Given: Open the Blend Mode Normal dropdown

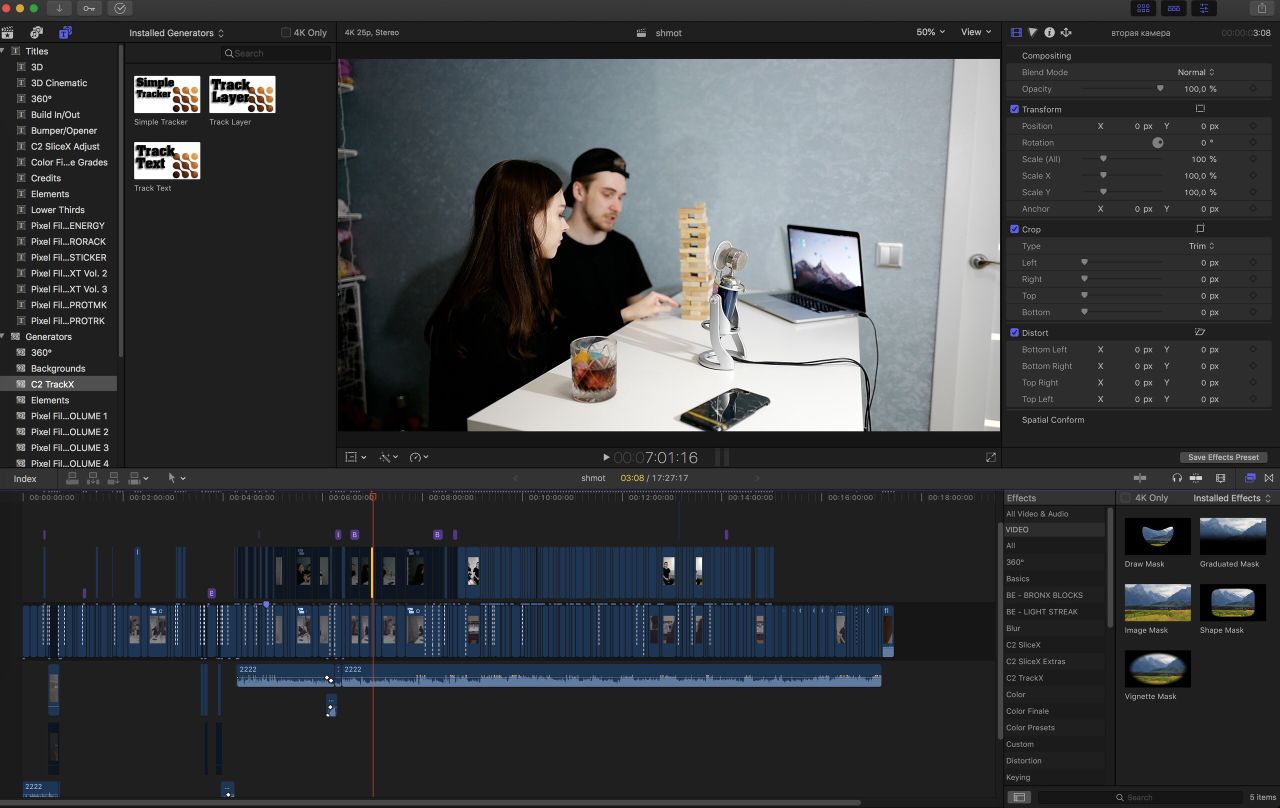Looking at the screenshot, I should (1196, 72).
